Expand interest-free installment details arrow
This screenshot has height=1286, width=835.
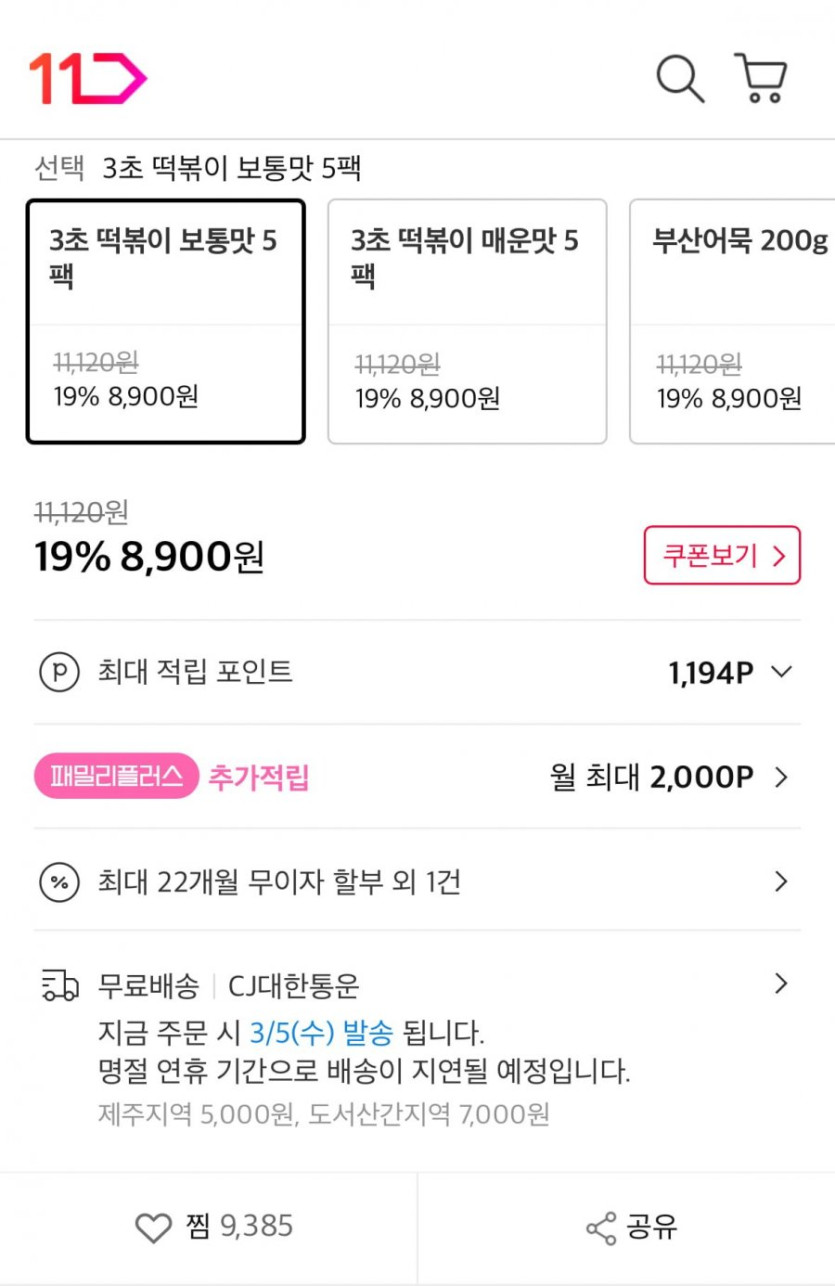click(782, 882)
